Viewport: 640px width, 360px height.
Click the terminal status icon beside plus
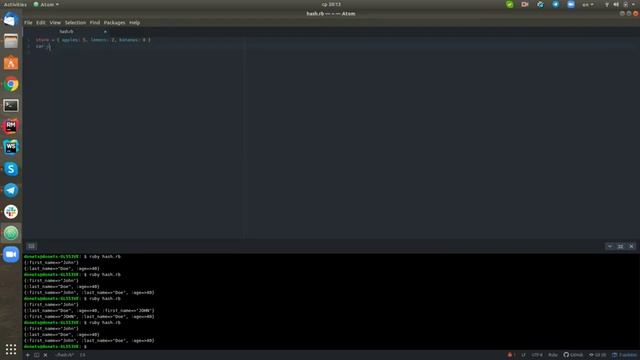pyautogui.click(x=37, y=355)
